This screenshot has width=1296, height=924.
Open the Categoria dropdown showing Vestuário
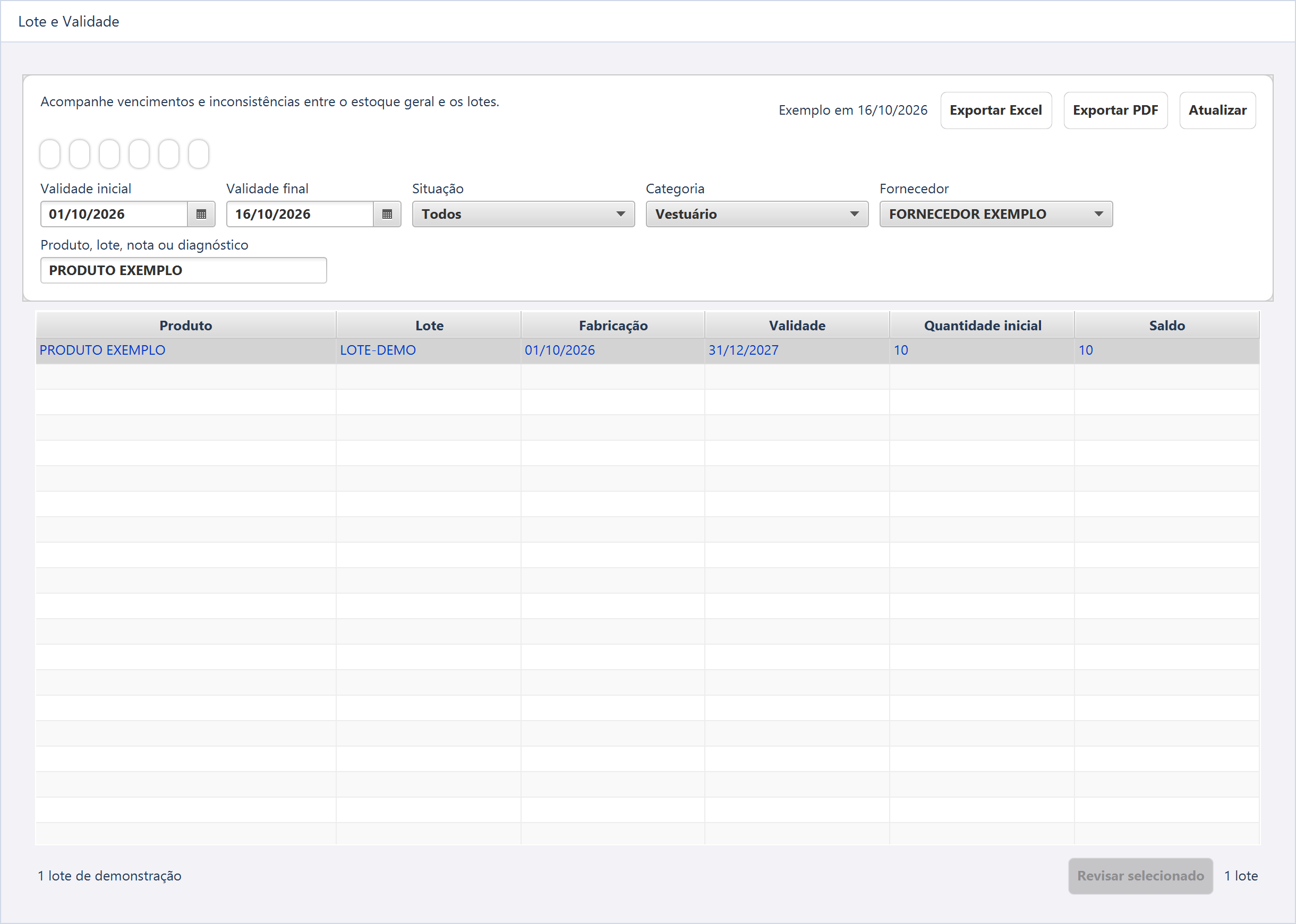coord(757,215)
